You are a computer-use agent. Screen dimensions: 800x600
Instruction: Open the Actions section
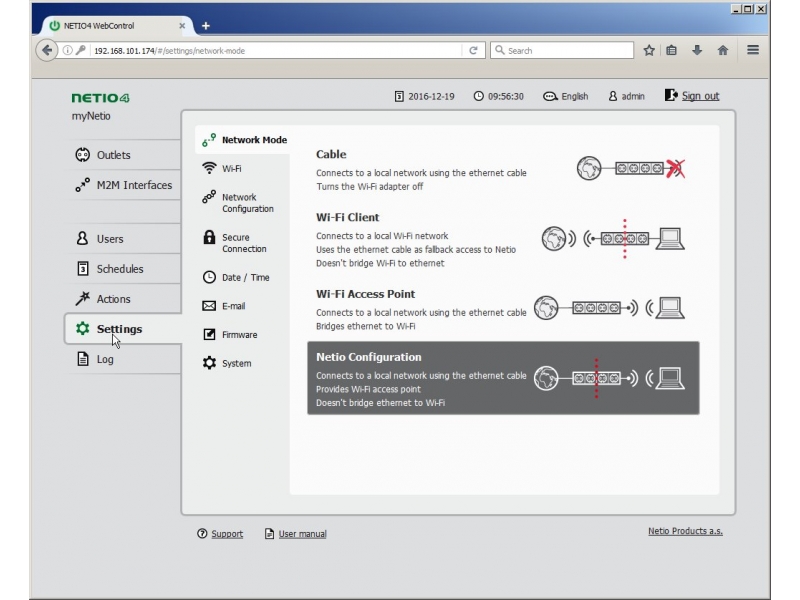pyautogui.click(x=123, y=299)
